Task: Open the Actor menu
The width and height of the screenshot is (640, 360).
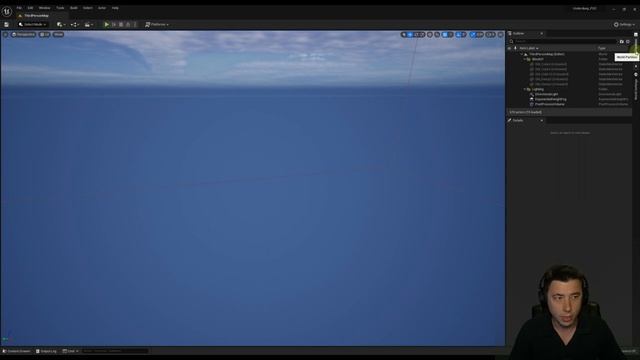Action: click(x=102, y=8)
